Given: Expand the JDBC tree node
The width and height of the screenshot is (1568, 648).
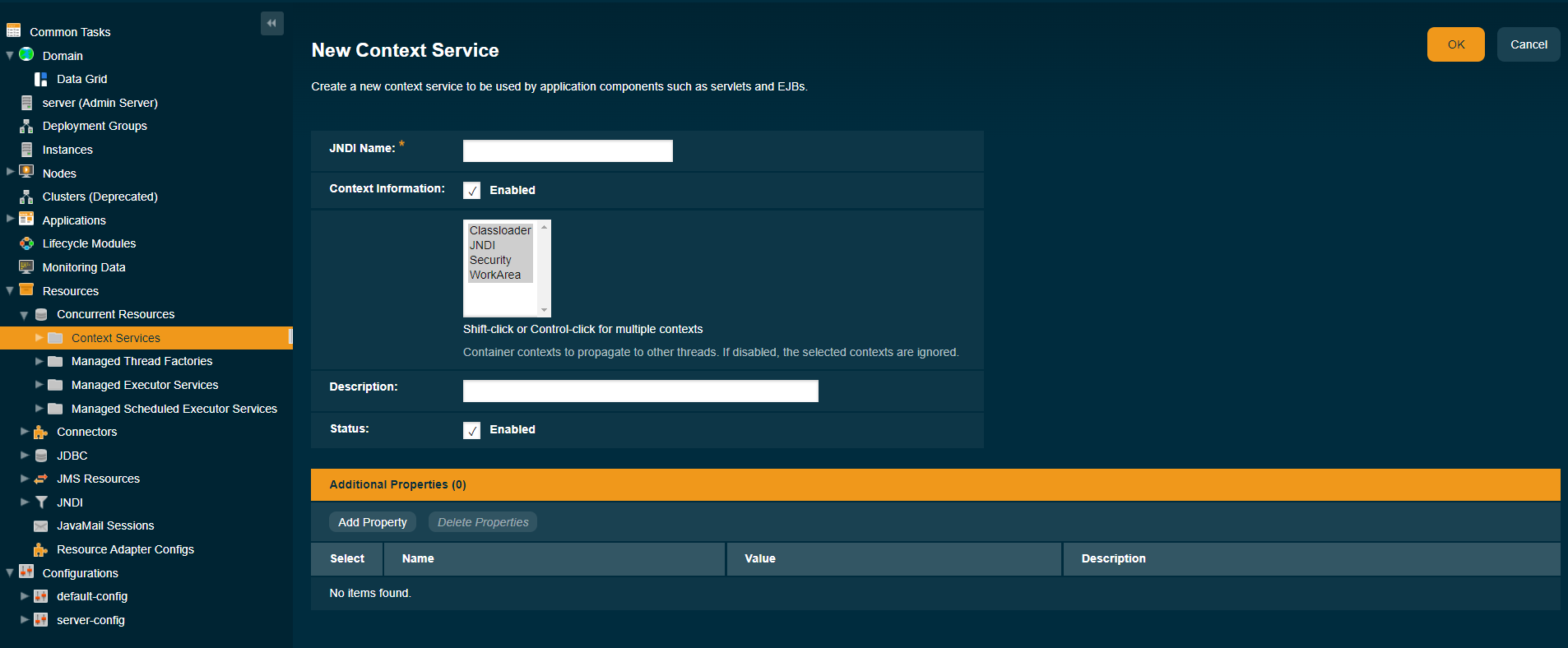Looking at the screenshot, I should [x=25, y=456].
